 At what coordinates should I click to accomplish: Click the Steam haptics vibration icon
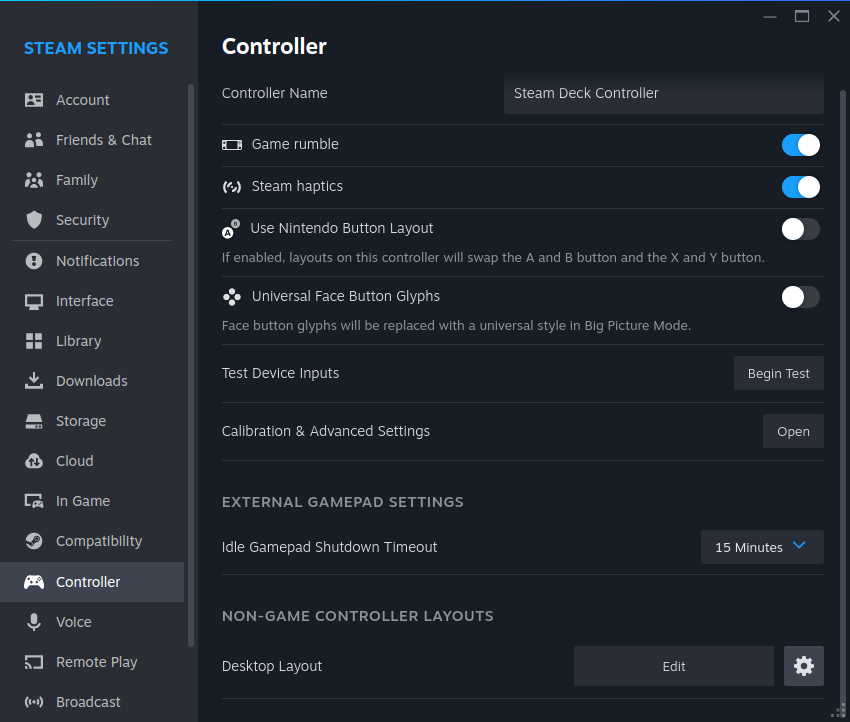click(x=232, y=187)
